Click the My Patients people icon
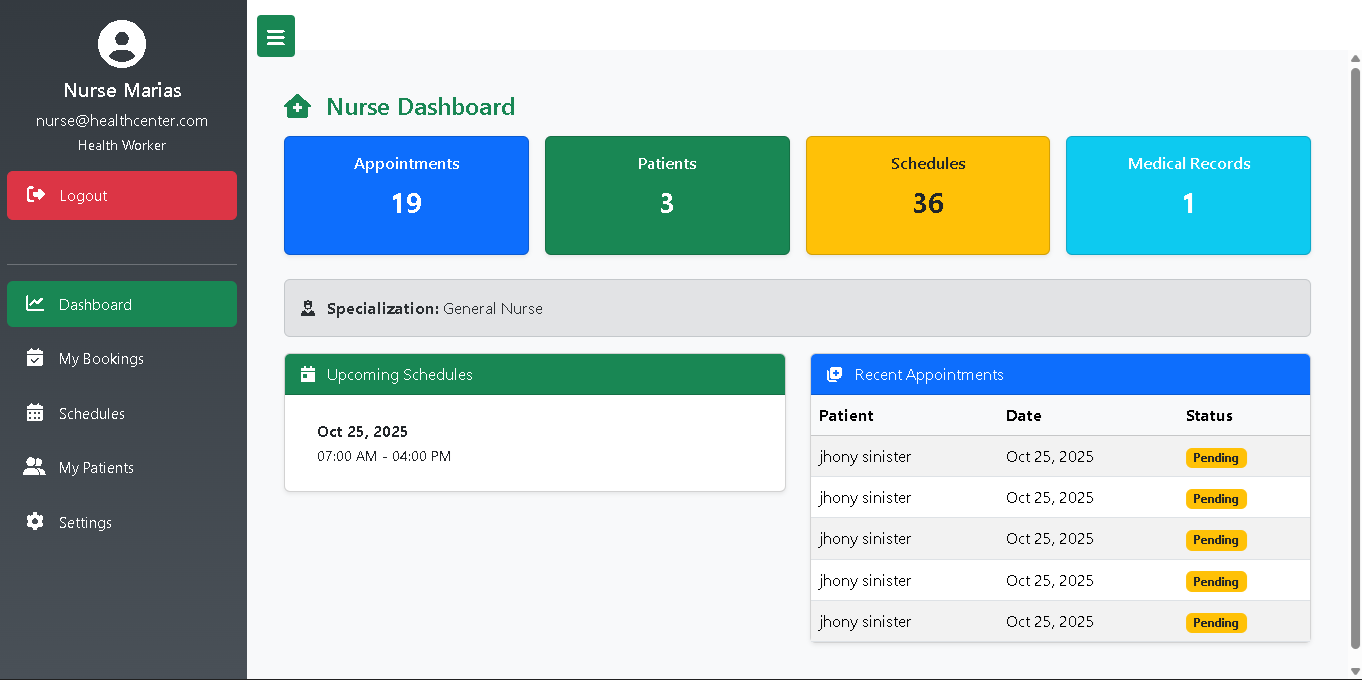 (35, 467)
